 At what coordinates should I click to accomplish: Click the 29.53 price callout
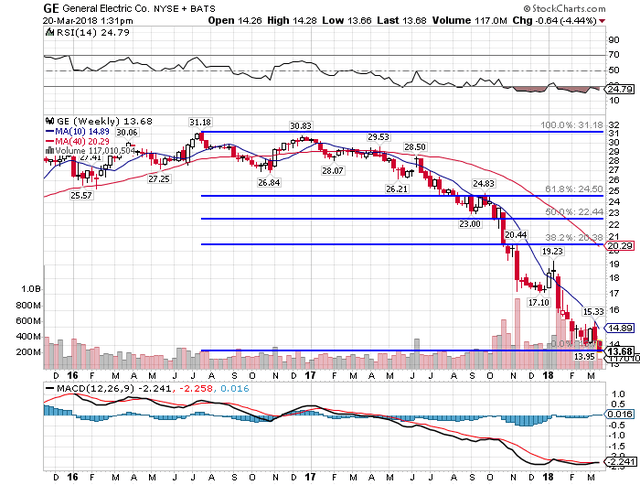coord(378,137)
